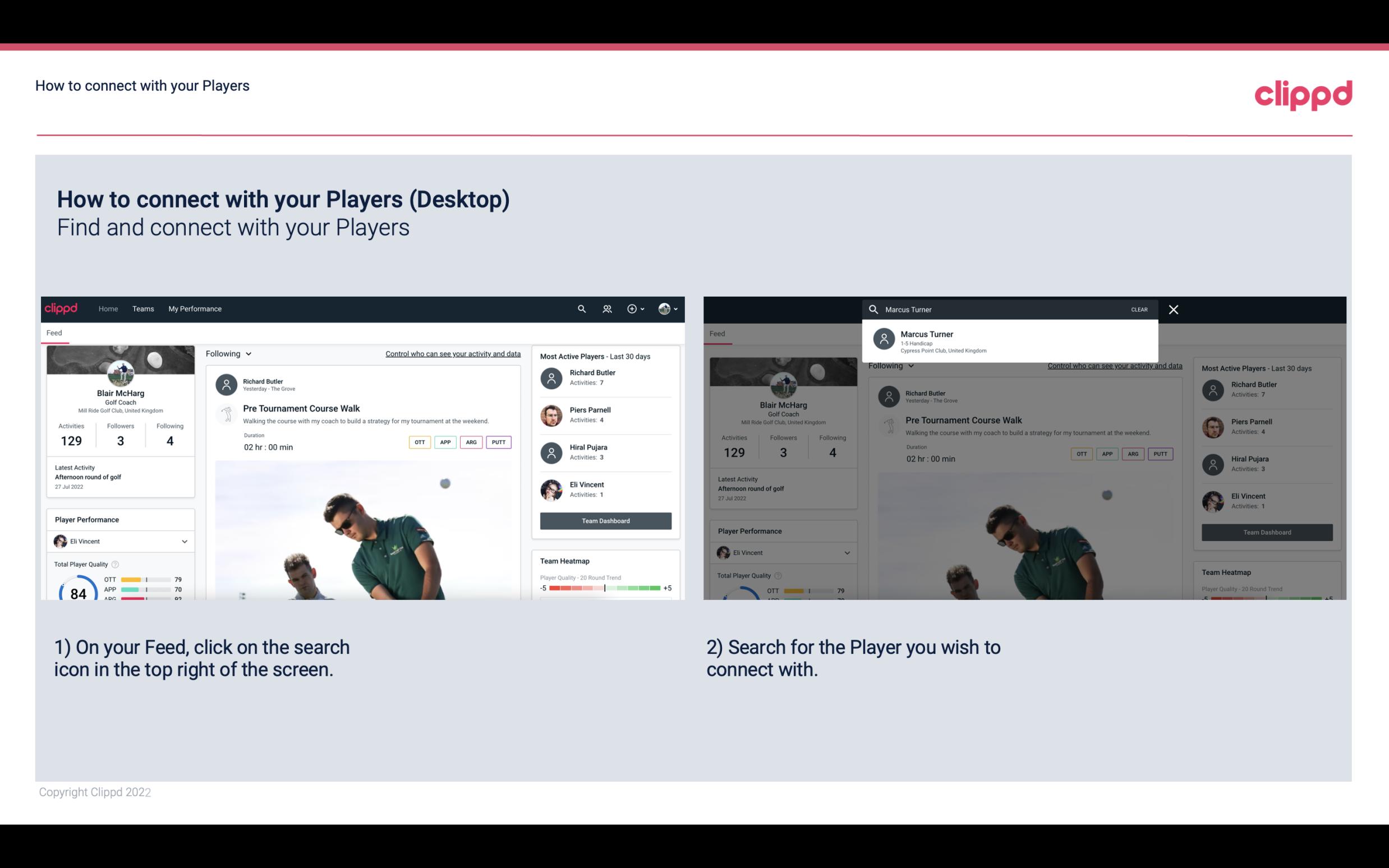Select OTT filter tag on activity card
This screenshot has height=868, width=1389.
418,441
